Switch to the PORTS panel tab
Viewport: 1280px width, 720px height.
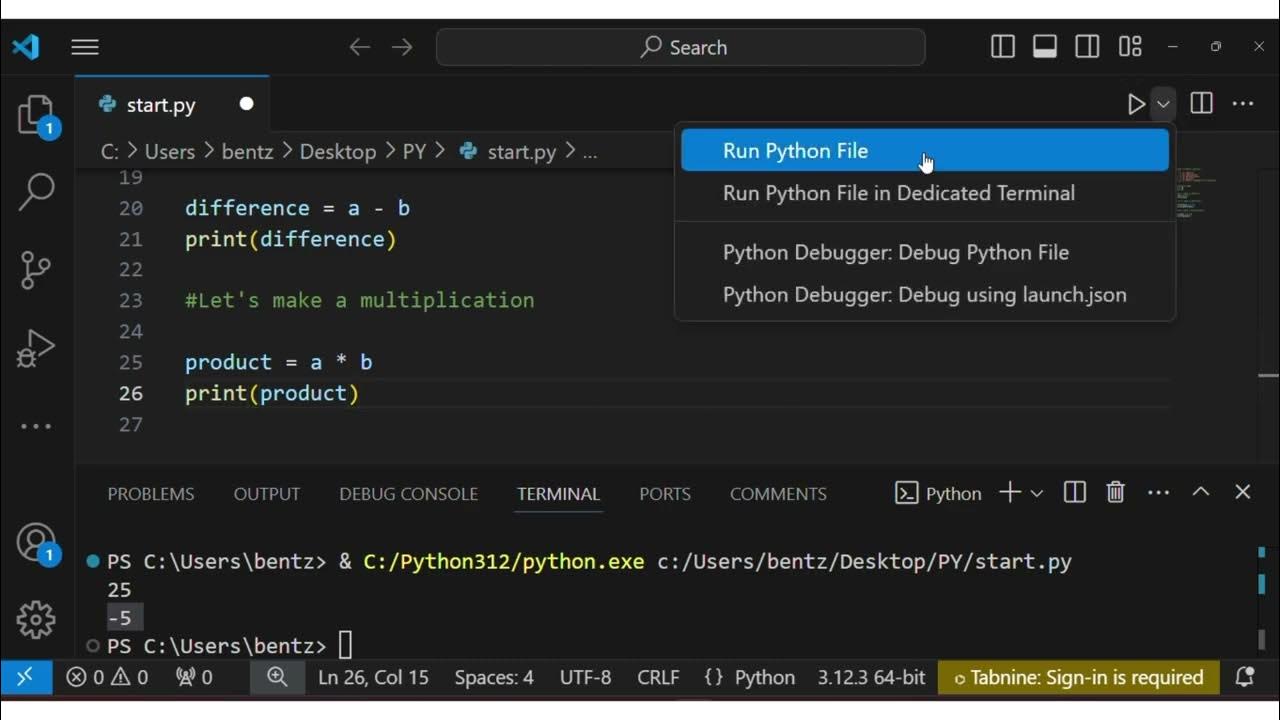coord(665,494)
